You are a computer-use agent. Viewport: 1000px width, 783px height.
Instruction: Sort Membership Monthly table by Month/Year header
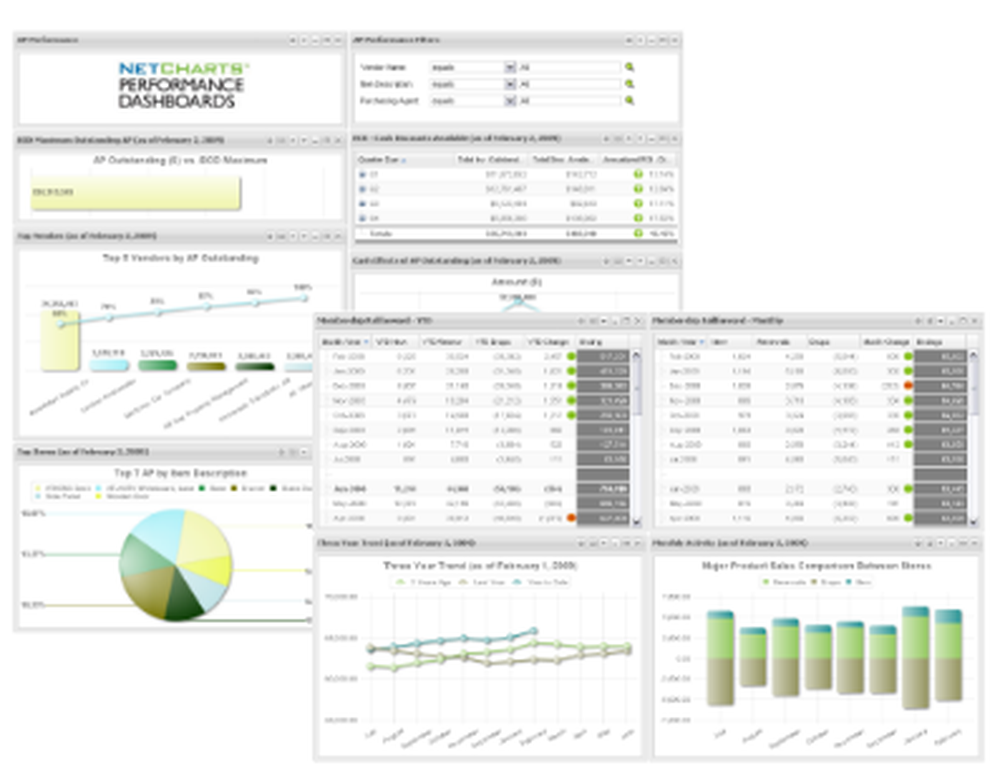tap(680, 342)
